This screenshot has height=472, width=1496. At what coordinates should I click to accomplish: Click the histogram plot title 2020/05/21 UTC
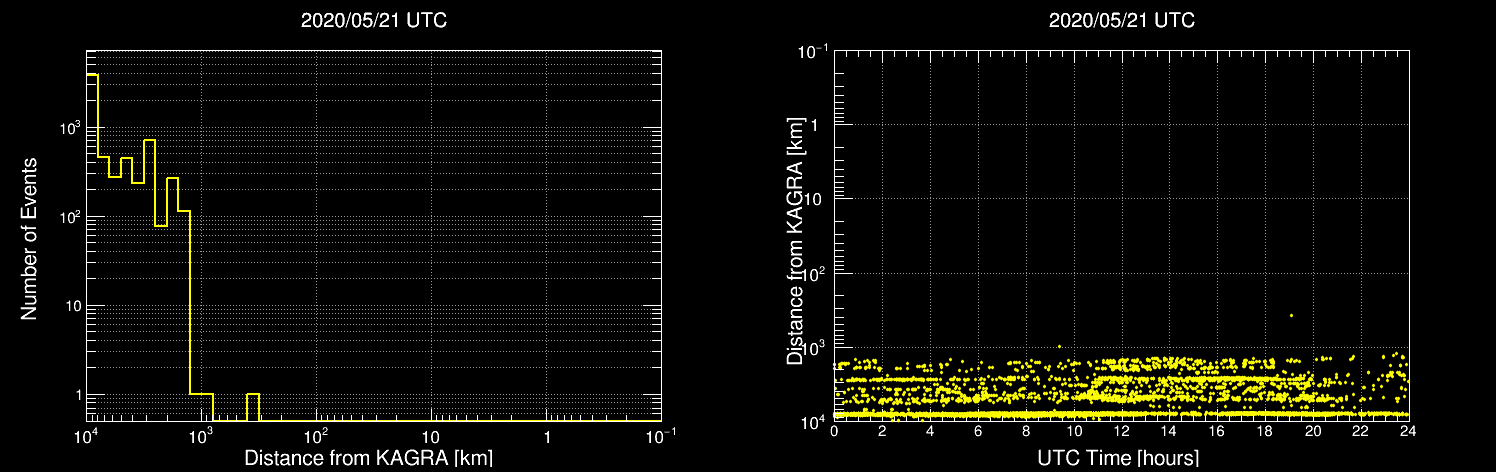coord(373,21)
